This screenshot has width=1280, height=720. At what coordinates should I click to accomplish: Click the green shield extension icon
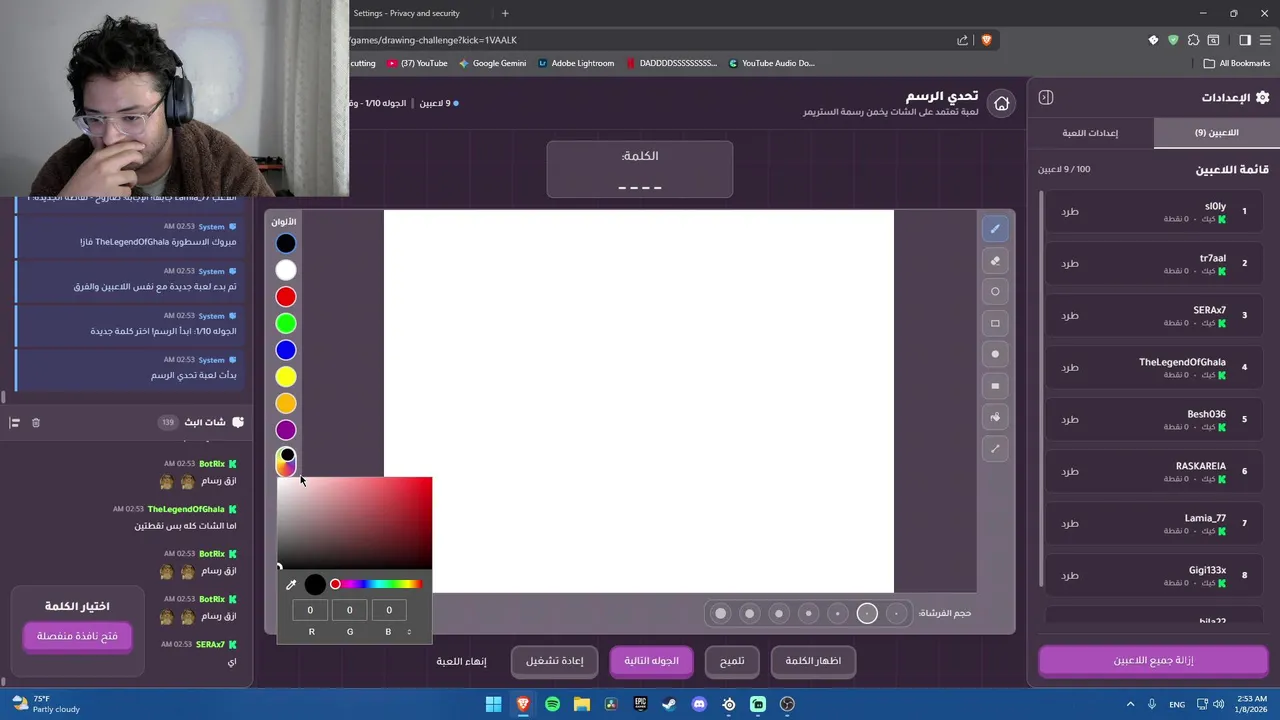(x=1173, y=40)
